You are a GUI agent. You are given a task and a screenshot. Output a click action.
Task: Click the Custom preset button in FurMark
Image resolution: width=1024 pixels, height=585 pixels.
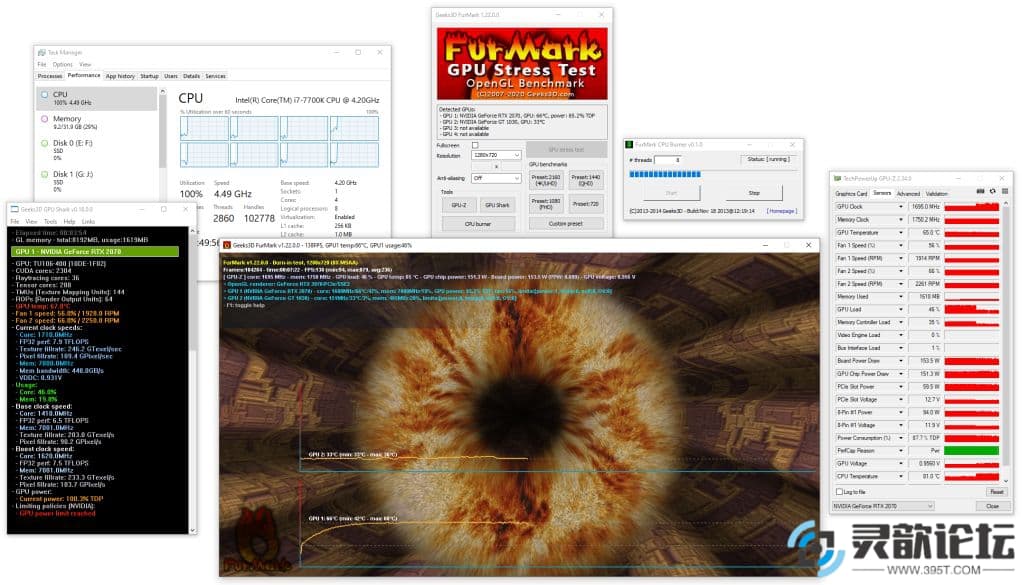[x=566, y=224]
